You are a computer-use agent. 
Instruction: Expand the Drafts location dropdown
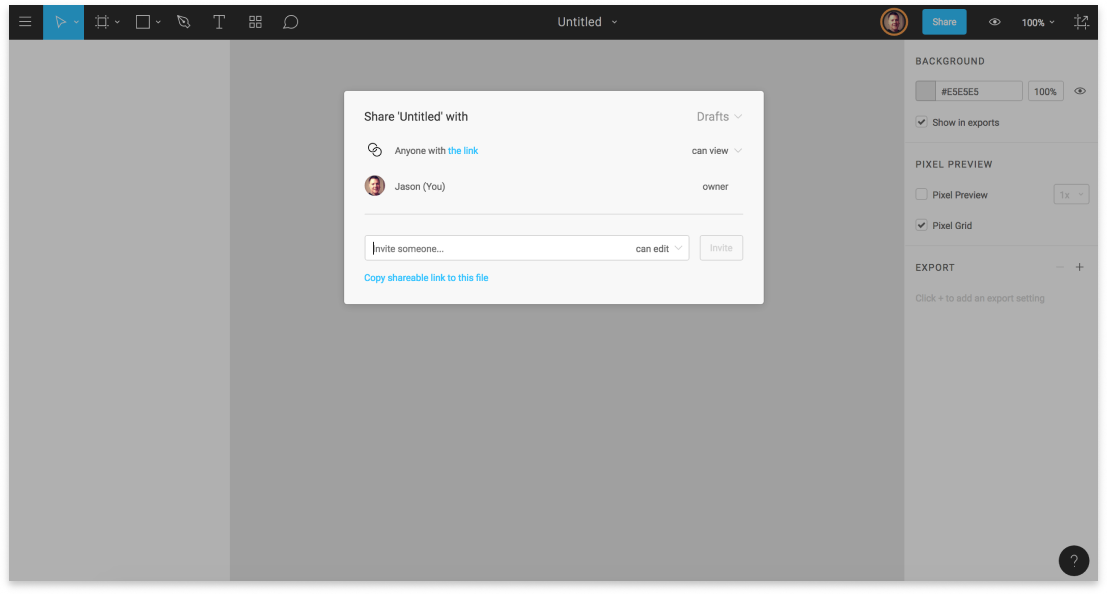coord(719,117)
